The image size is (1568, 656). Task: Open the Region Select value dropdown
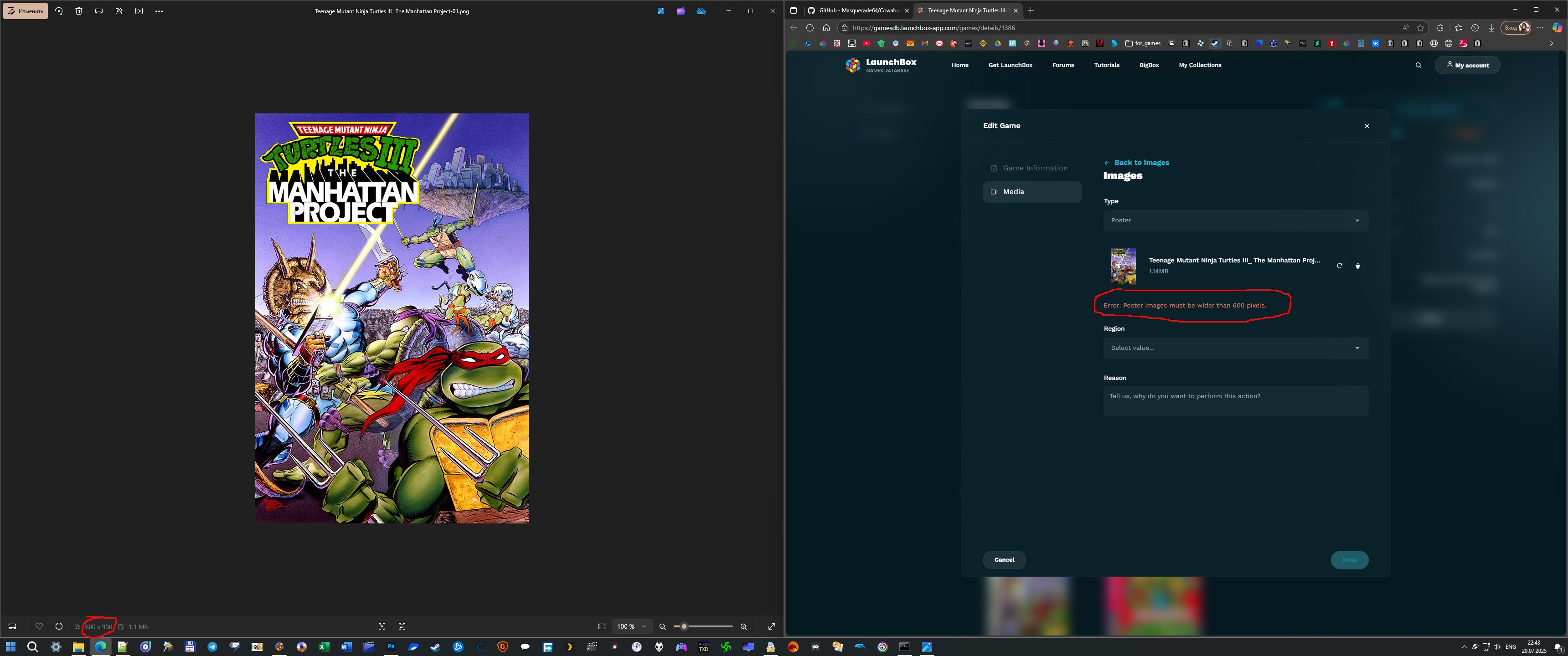pyautogui.click(x=1236, y=348)
